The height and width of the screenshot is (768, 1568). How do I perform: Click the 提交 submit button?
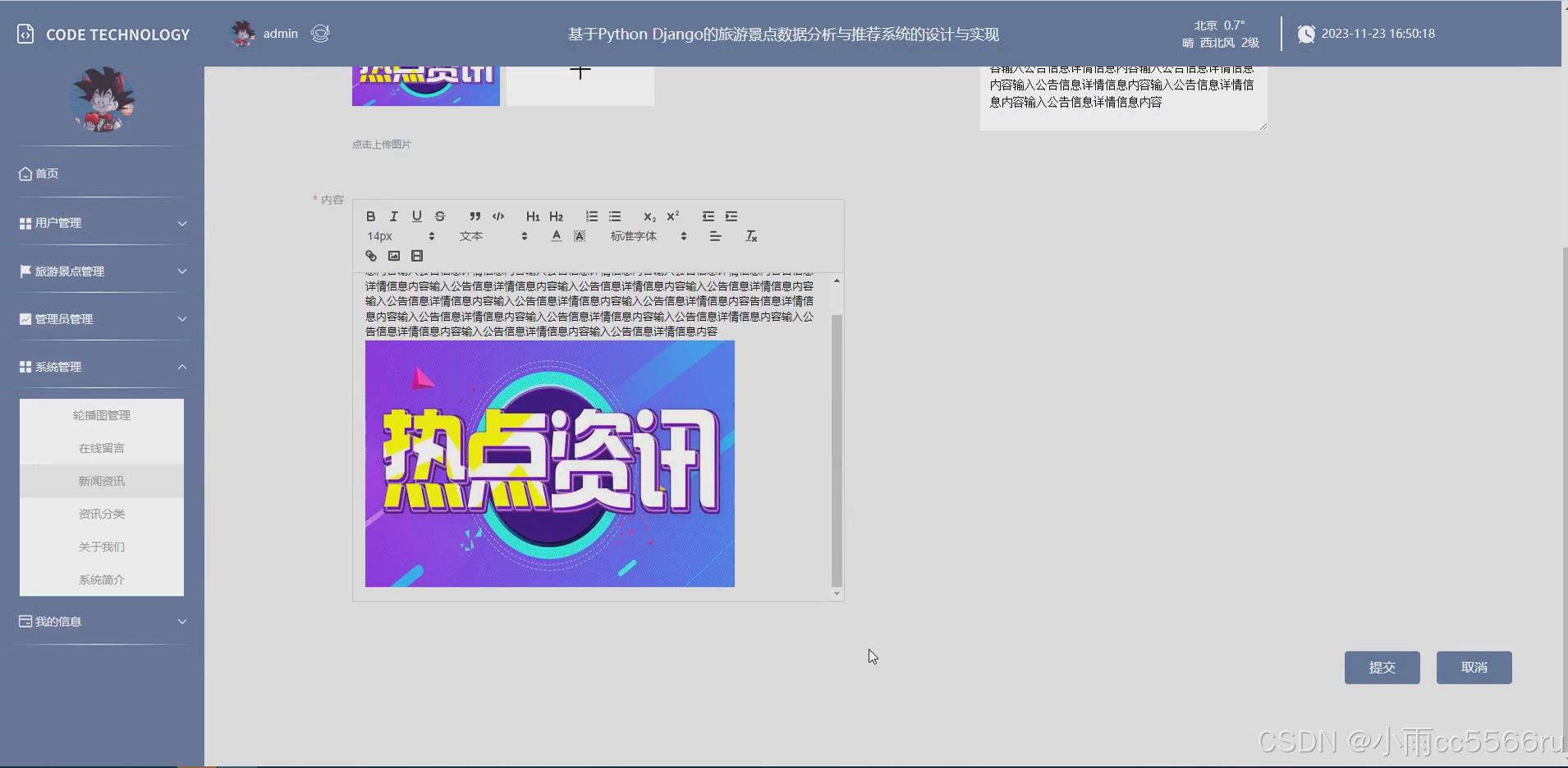[1381, 667]
